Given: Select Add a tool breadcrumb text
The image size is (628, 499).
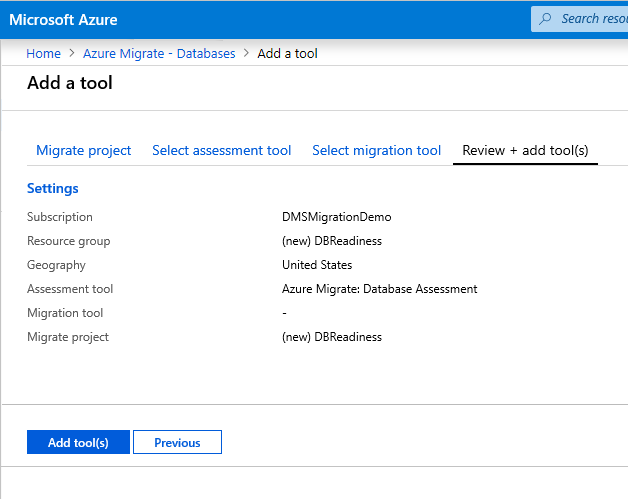Looking at the screenshot, I should (287, 53).
